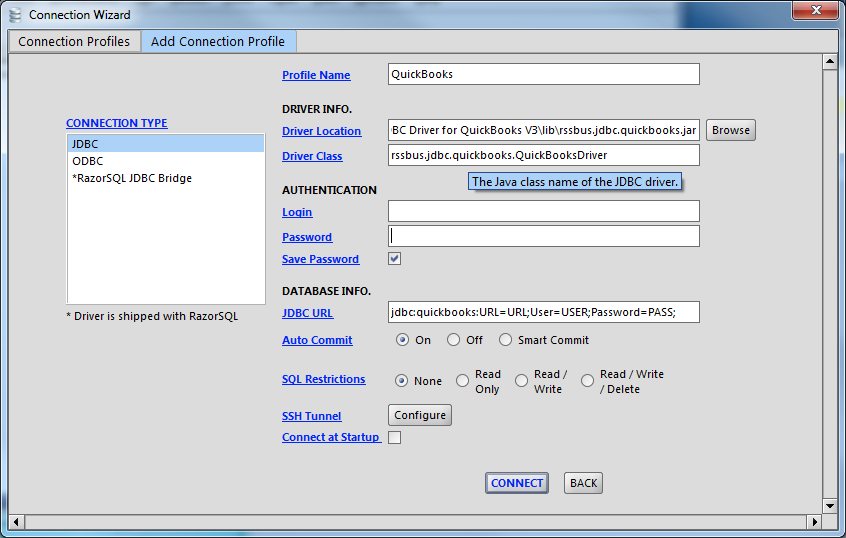Click the vertical scrollbar up arrow

coord(829,61)
